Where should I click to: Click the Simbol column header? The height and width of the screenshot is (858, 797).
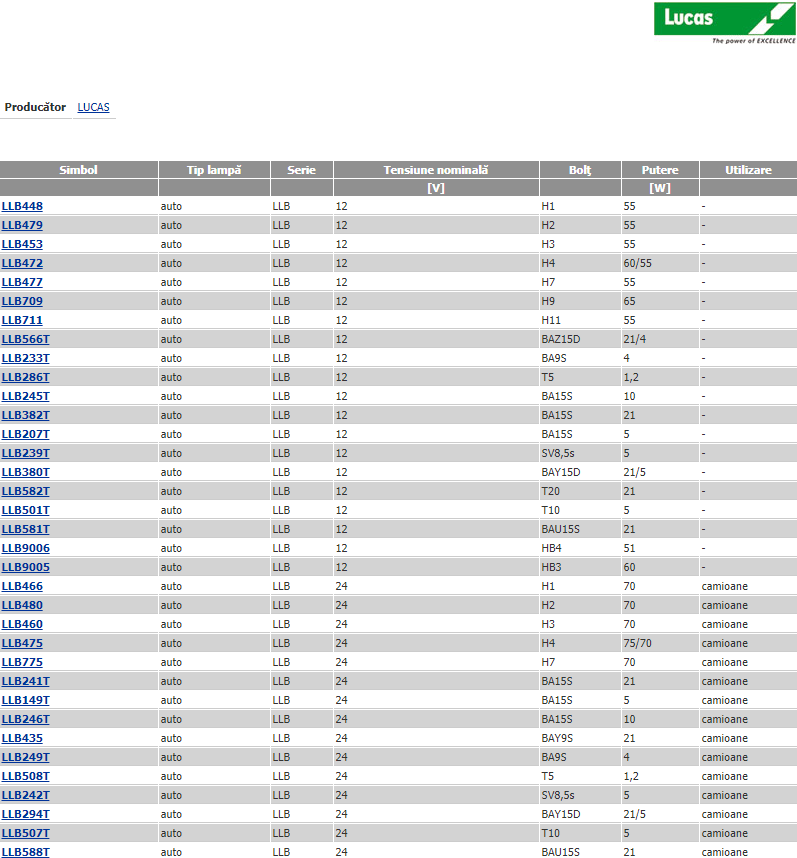(x=79, y=170)
